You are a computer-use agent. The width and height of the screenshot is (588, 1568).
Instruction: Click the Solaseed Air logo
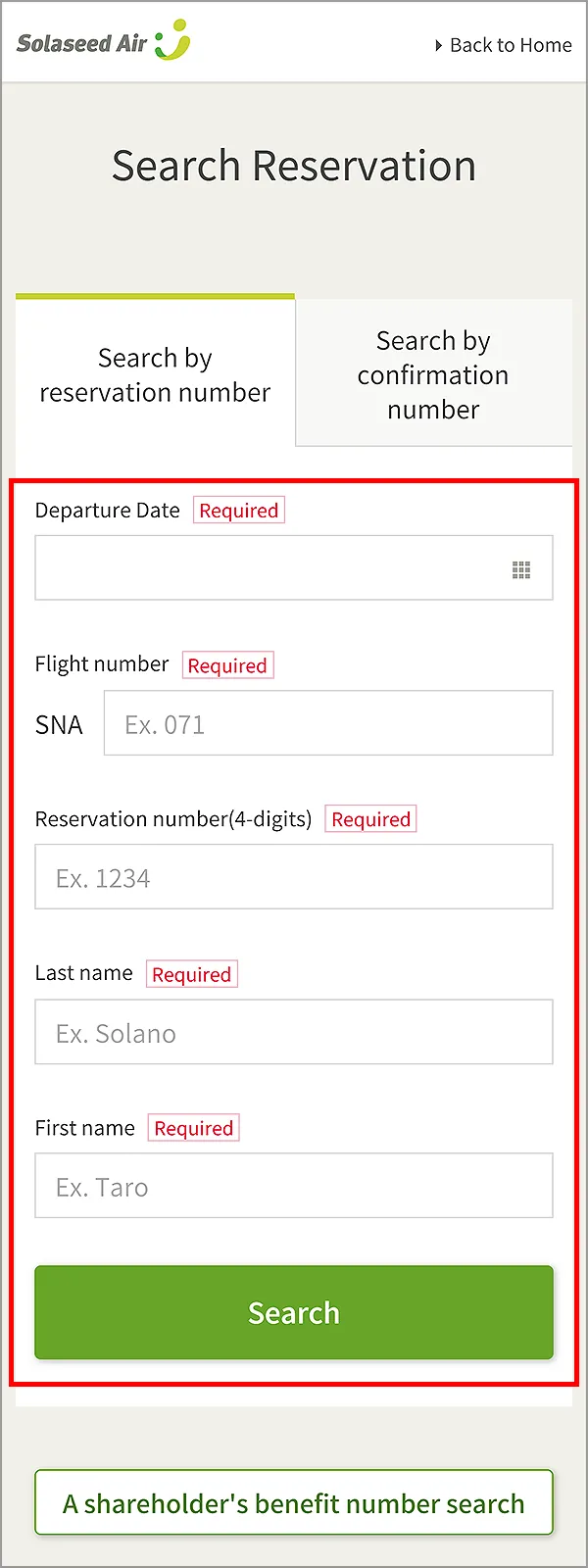point(103,41)
